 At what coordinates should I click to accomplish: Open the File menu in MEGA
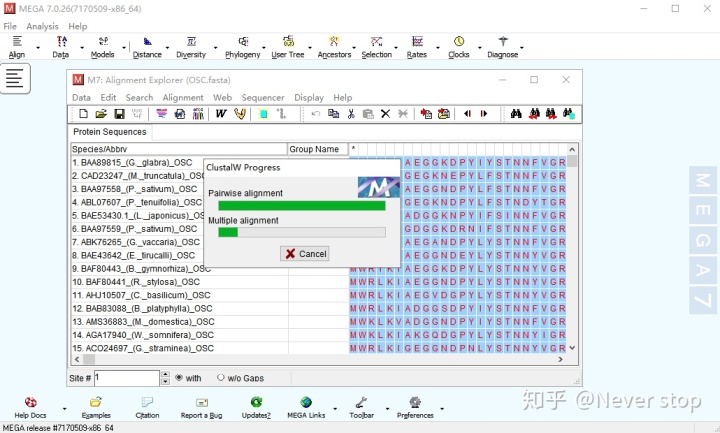tap(10, 26)
